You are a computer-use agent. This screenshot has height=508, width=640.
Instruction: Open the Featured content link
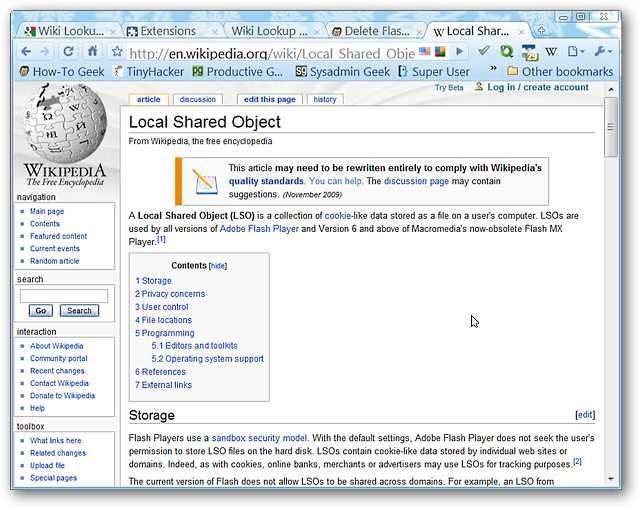coord(58,236)
